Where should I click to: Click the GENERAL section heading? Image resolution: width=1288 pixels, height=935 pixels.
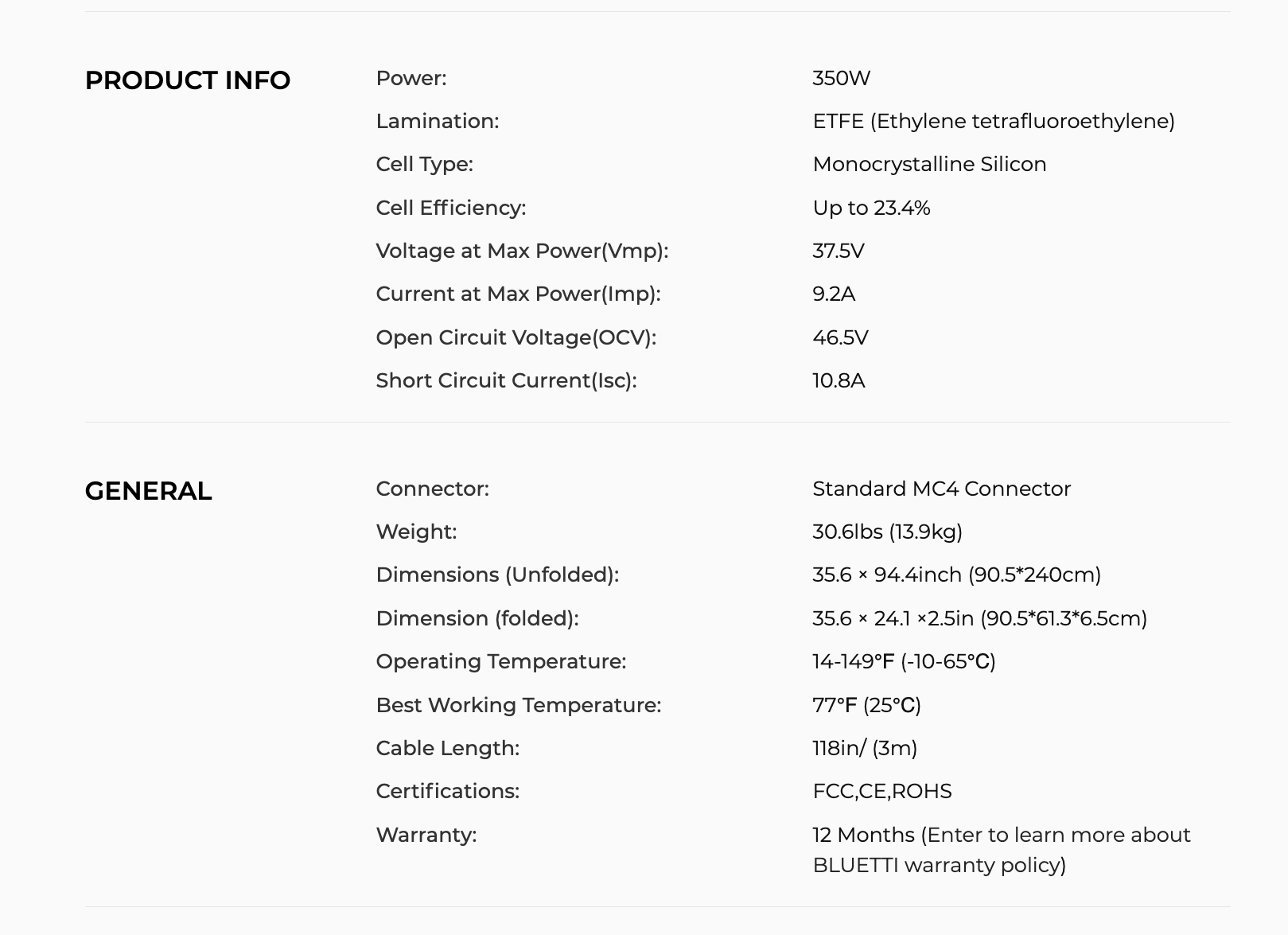(x=149, y=491)
